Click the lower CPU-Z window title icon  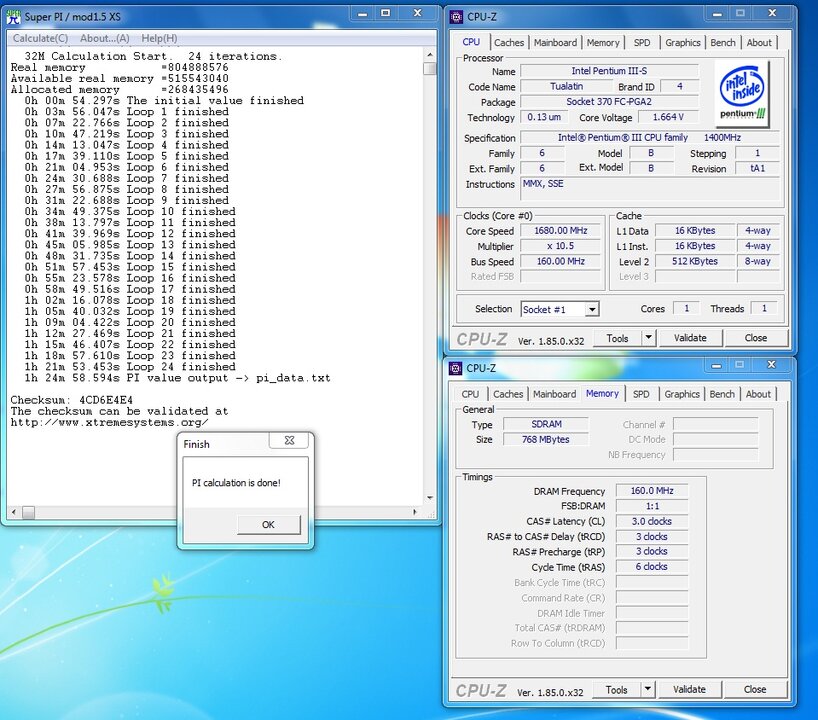[455, 368]
